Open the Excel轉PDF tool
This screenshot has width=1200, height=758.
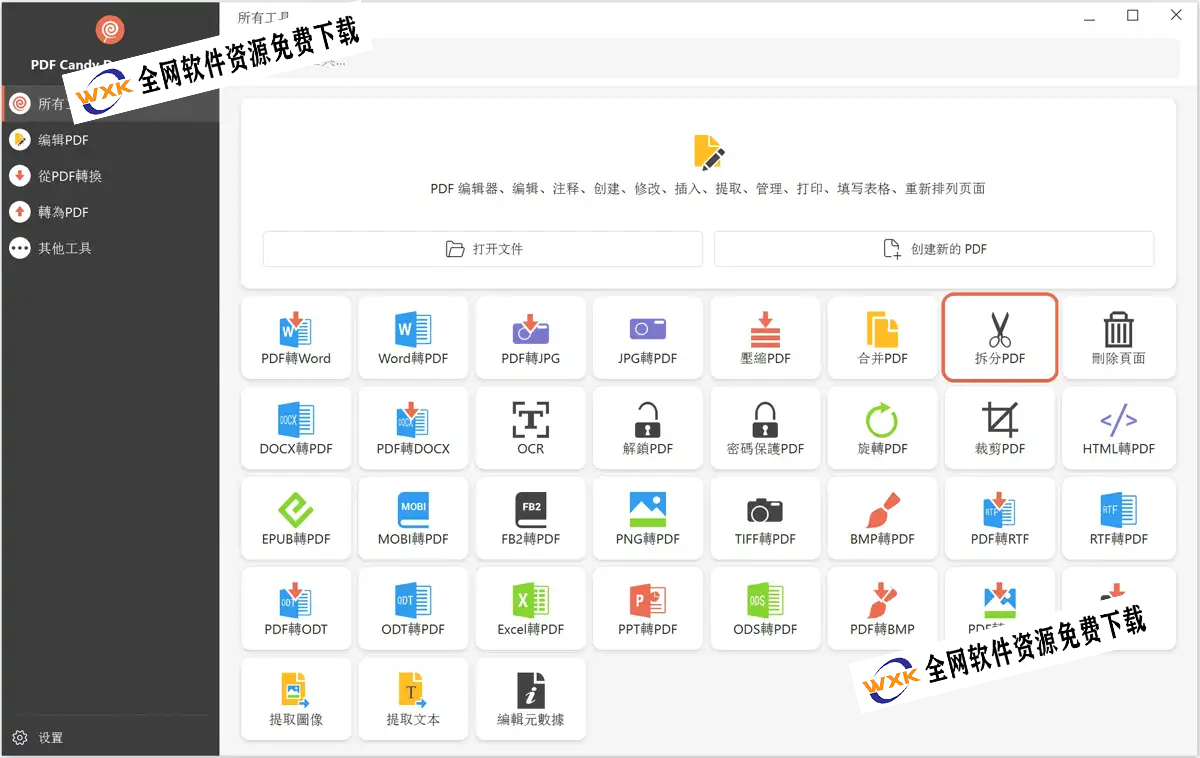(x=530, y=608)
